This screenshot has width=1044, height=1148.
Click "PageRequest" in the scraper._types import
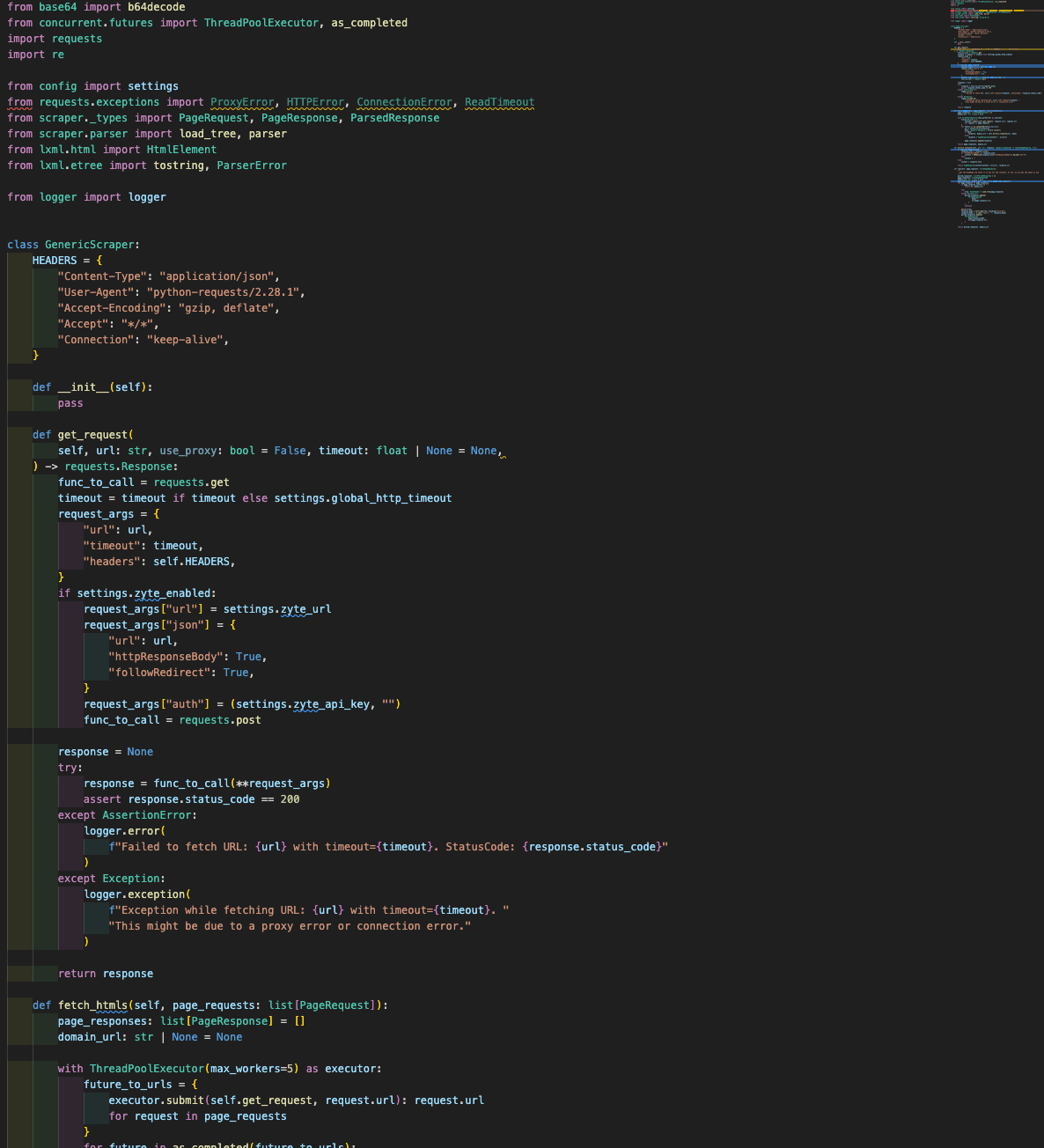coord(214,118)
